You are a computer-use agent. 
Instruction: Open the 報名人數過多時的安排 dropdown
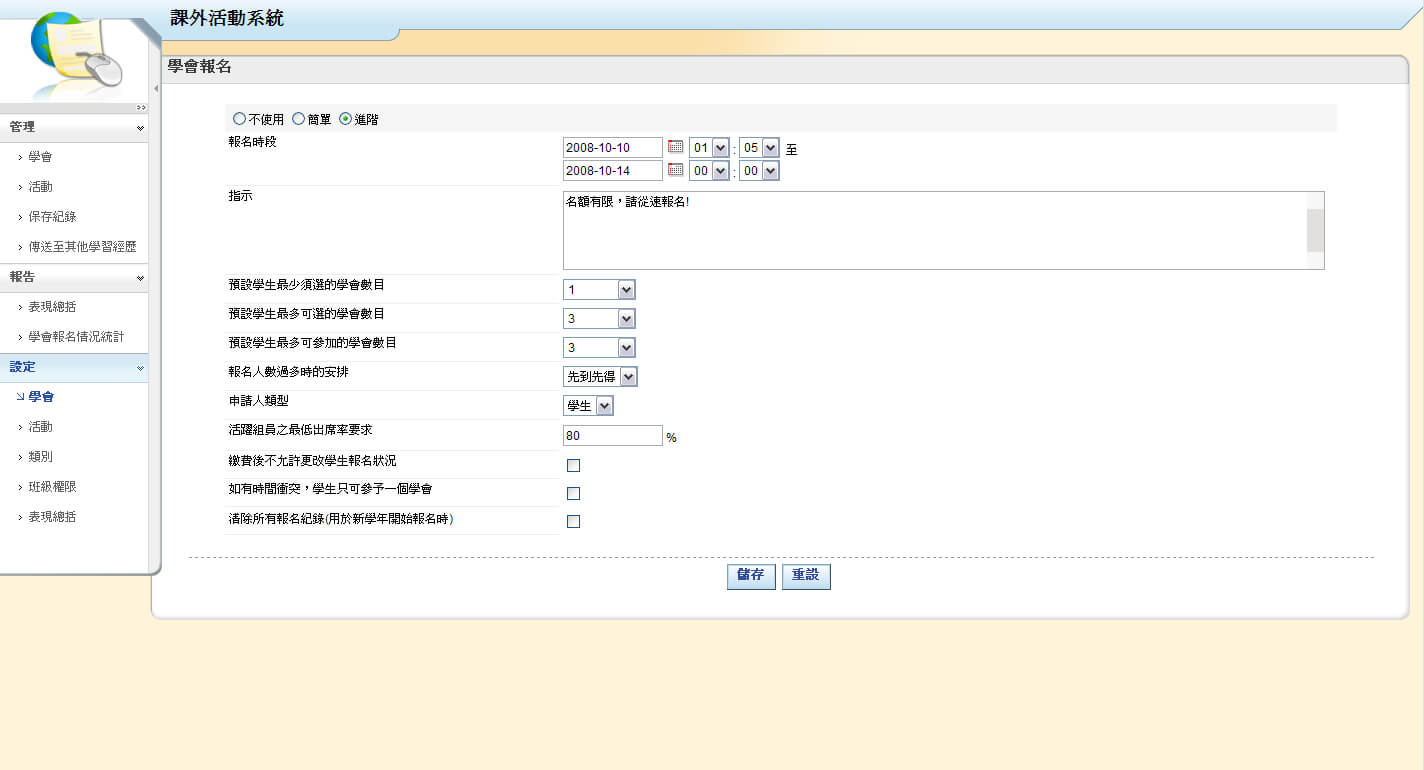[x=600, y=377]
